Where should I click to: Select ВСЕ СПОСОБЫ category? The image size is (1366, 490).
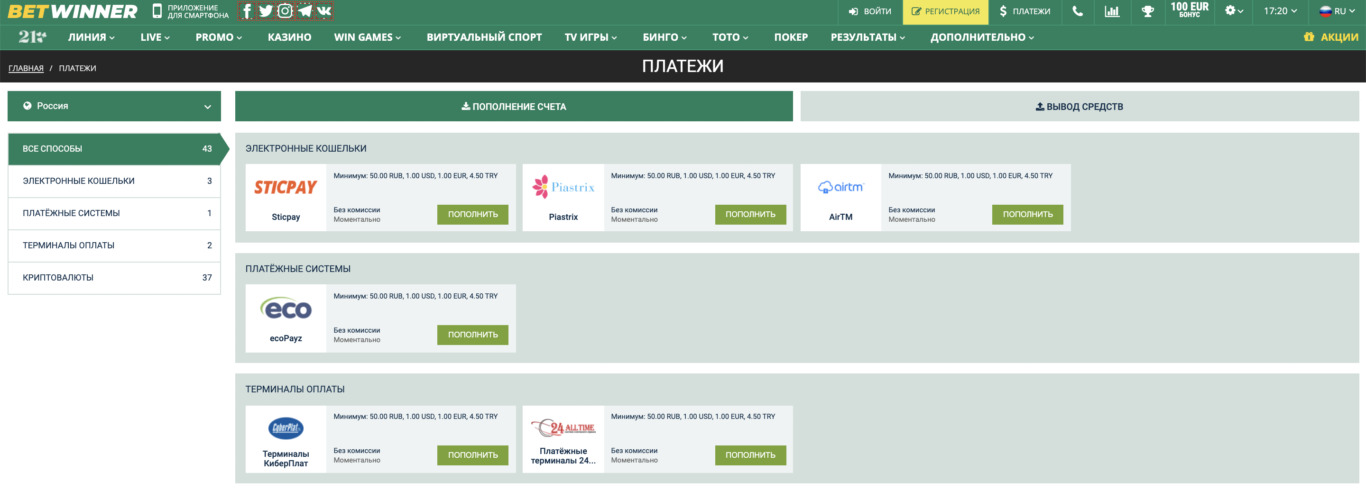[x=114, y=149]
